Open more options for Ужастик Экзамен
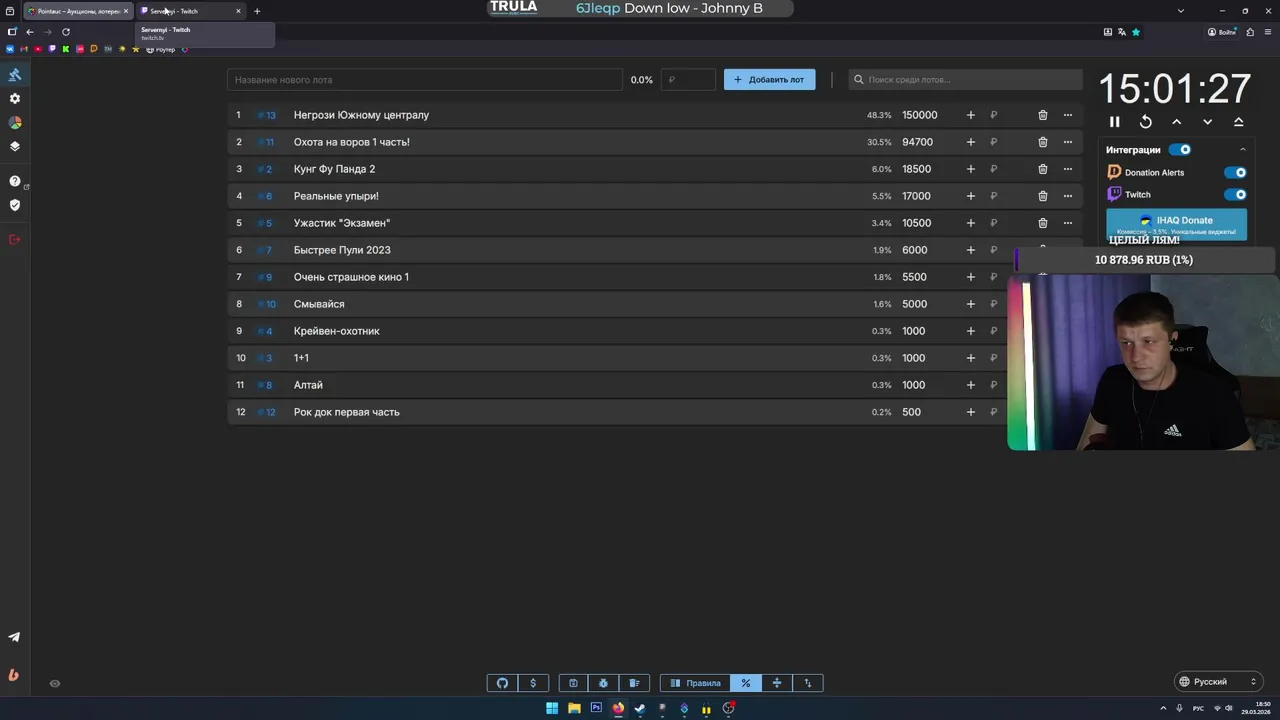 coord(1068,223)
